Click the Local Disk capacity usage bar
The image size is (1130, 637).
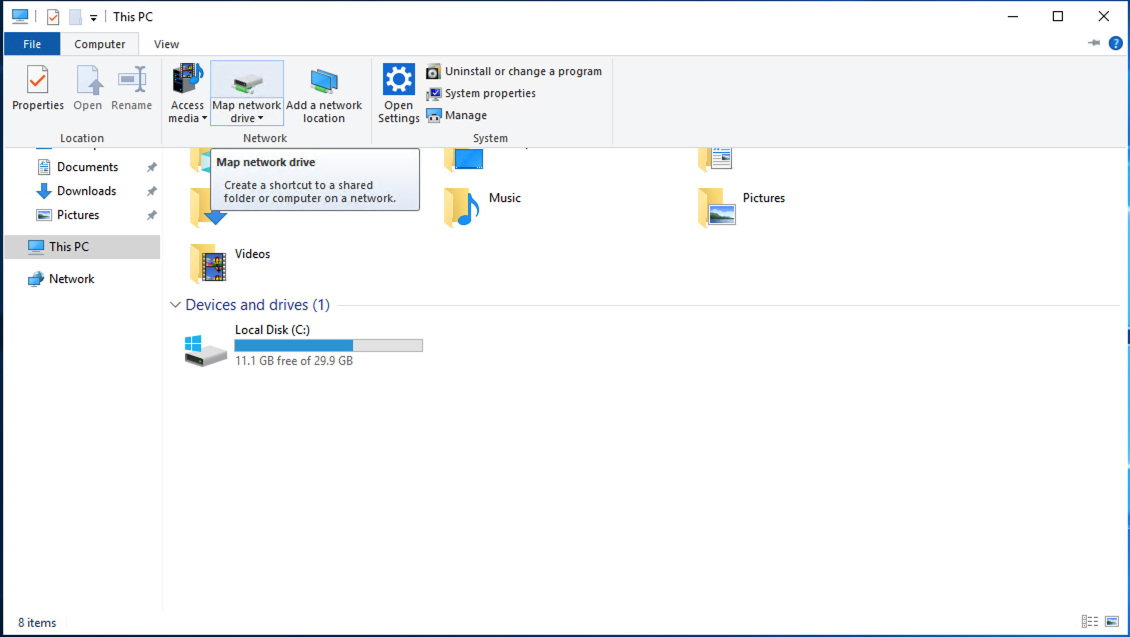328,345
